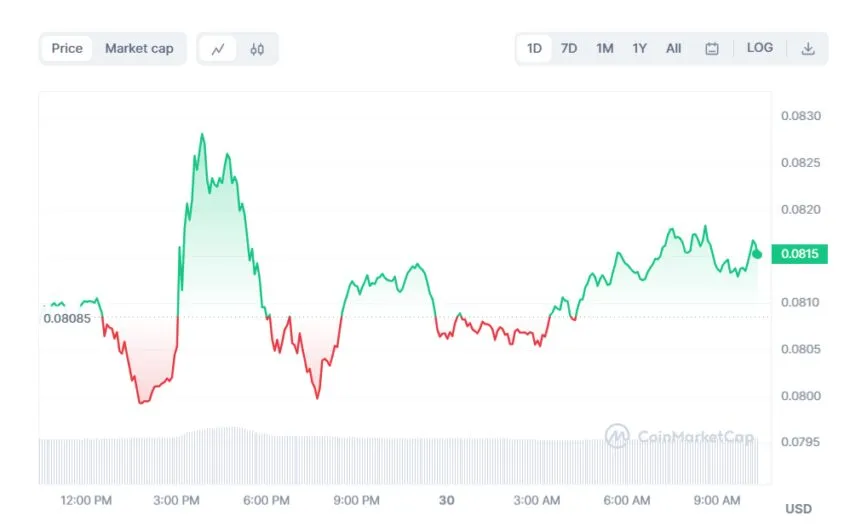Click the 30 date marker on axis

tap(447, 500)
